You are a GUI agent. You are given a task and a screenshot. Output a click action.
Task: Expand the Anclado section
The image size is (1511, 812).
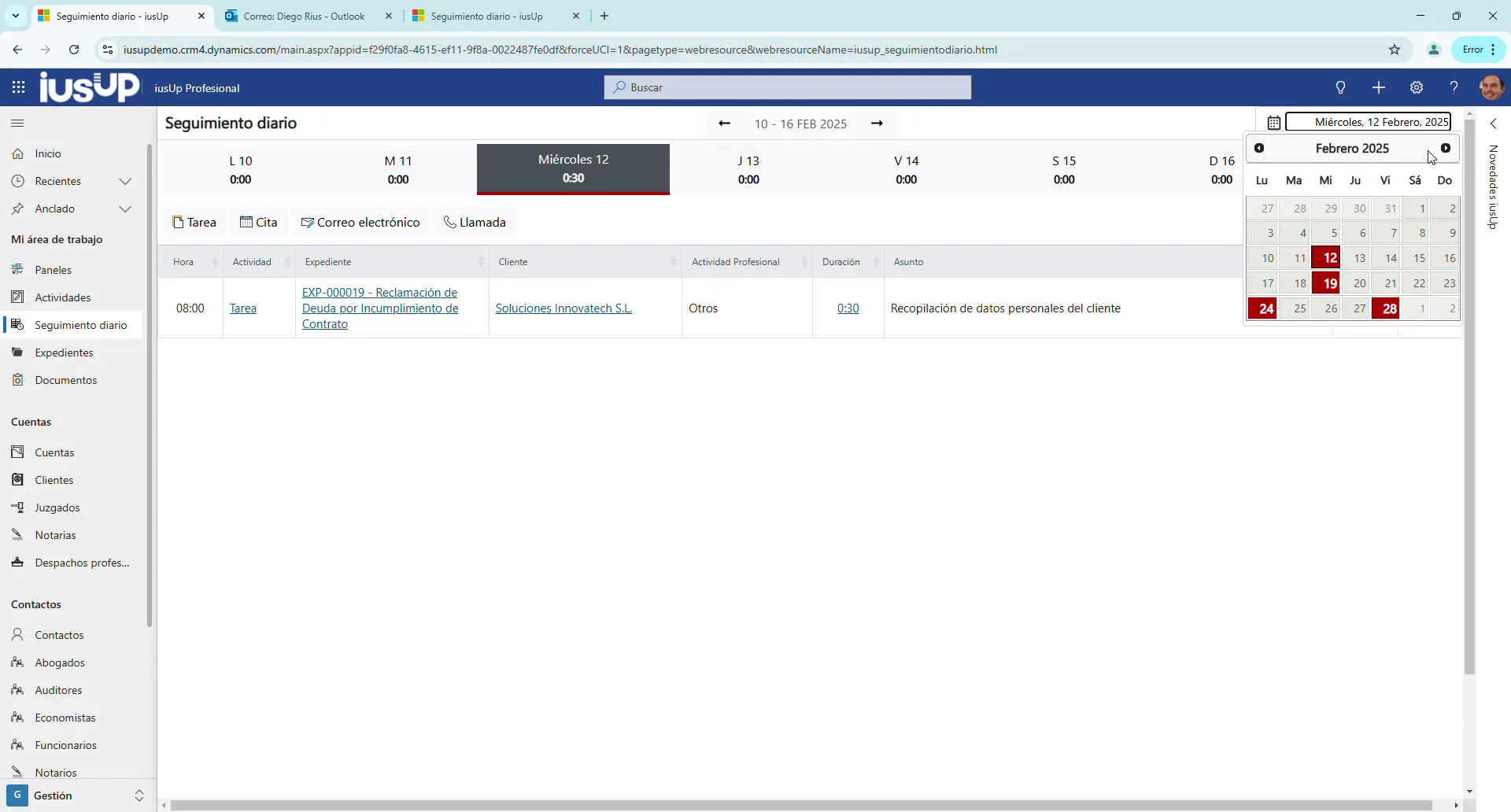[124, 209]
